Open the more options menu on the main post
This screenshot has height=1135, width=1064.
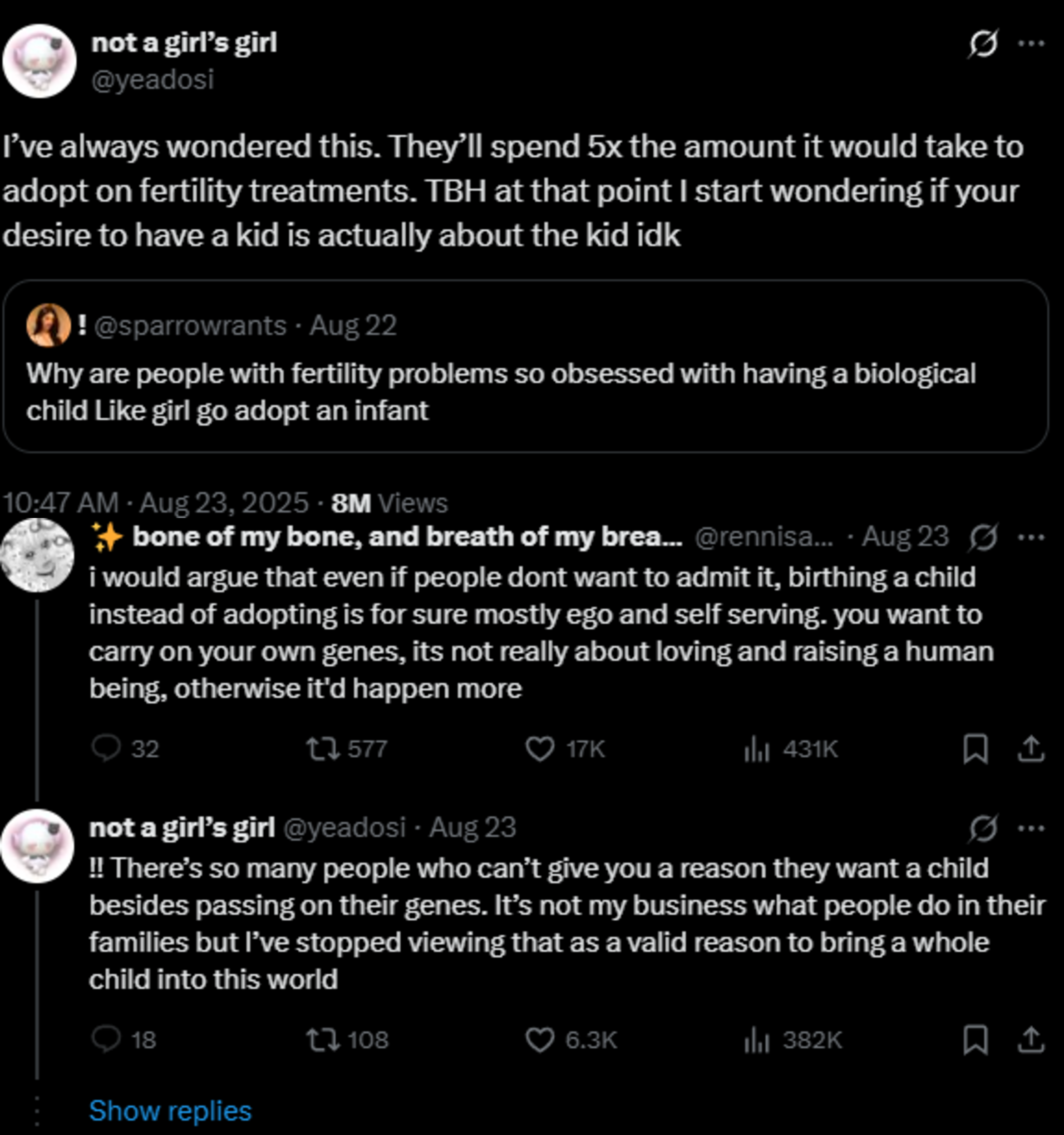coord(1031,44)
